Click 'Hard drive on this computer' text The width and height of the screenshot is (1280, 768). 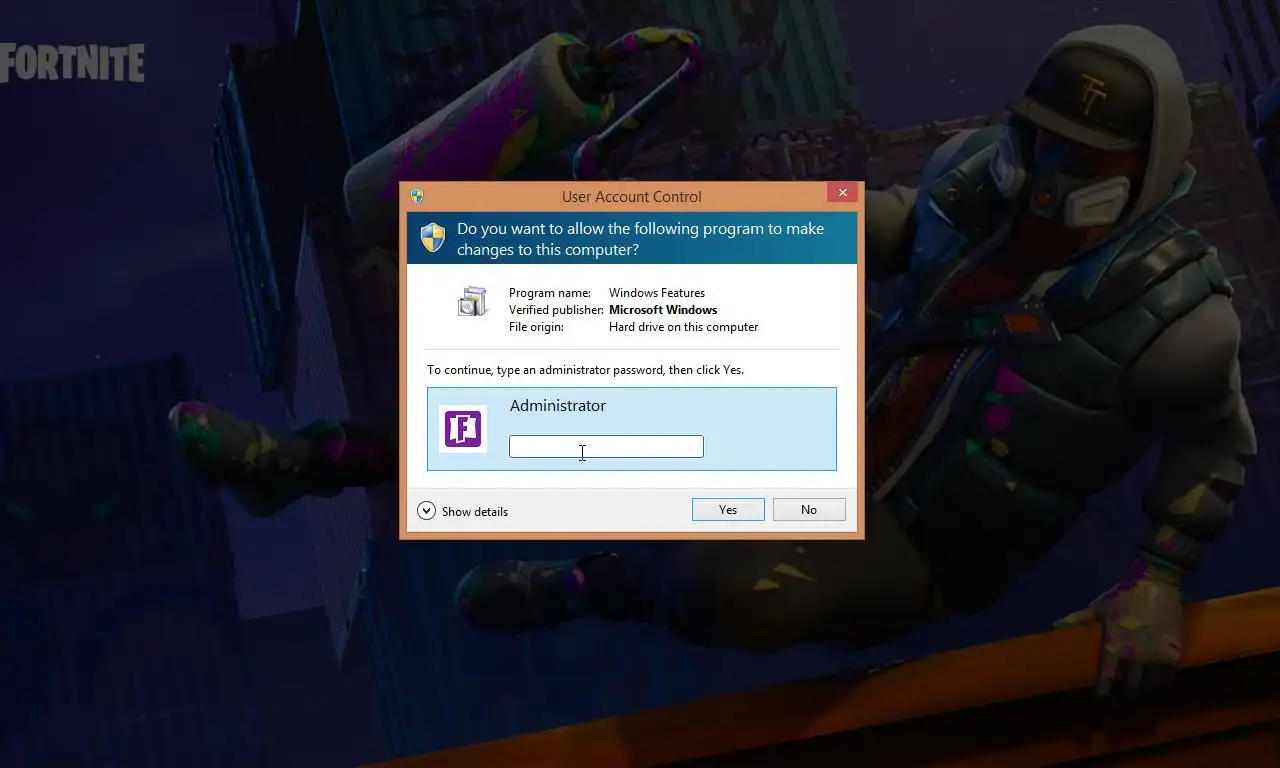pyautogui.click(x=683, y=327)
